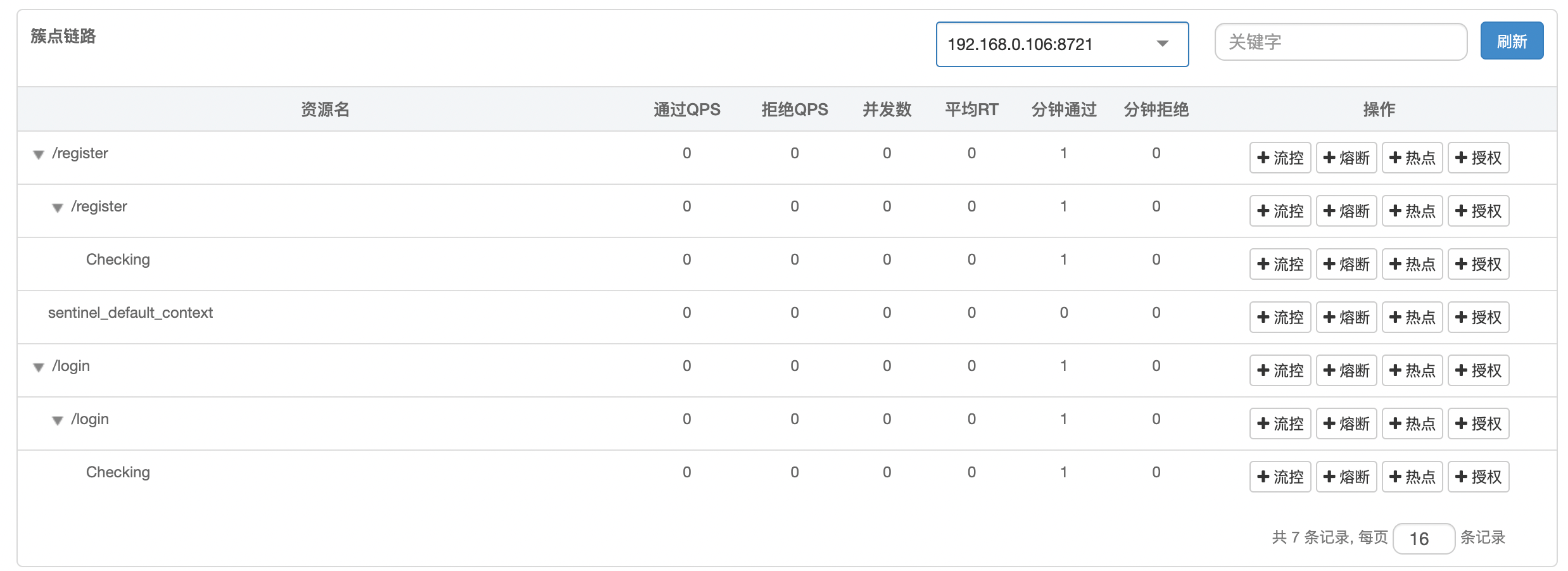Select the sentinel_default_context resource name
1568x571 pixels.
coord(130,313)
